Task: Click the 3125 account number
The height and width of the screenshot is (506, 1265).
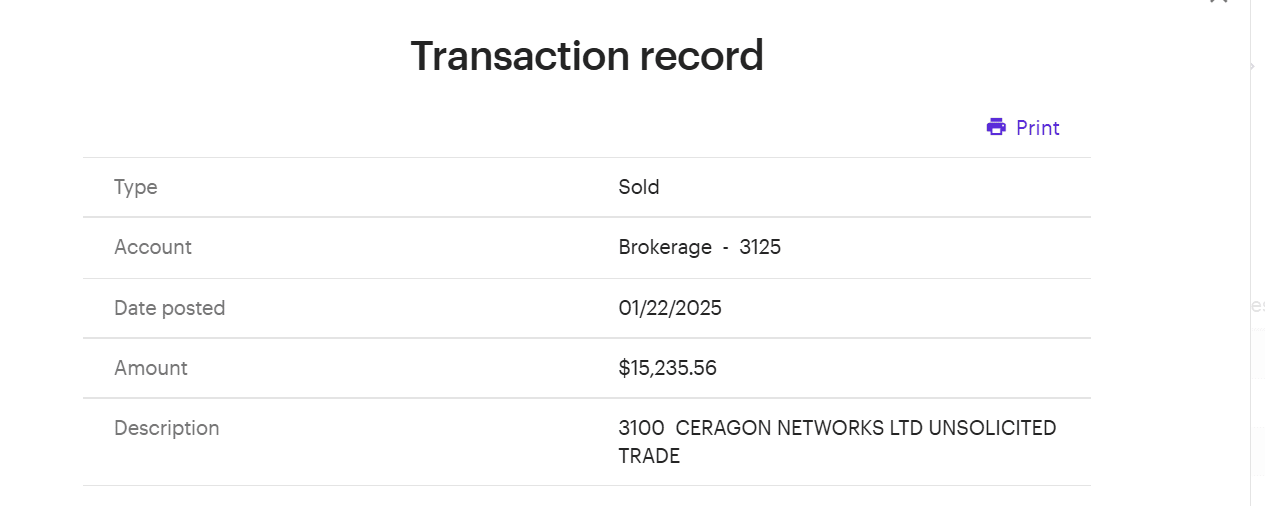Action: (760, 247)
